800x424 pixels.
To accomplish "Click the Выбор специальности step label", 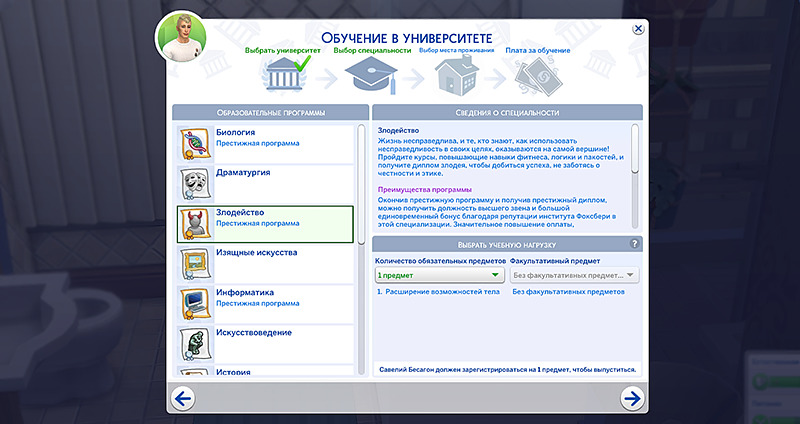I will pyautogui.click(x=372, y=51).
